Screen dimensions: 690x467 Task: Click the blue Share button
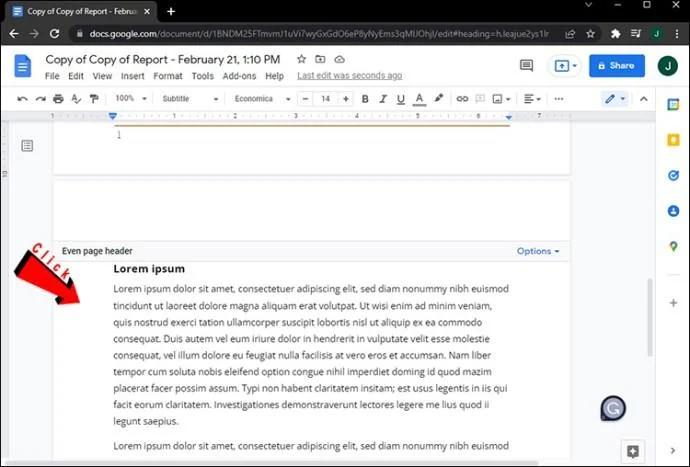[x=617, y=66]
